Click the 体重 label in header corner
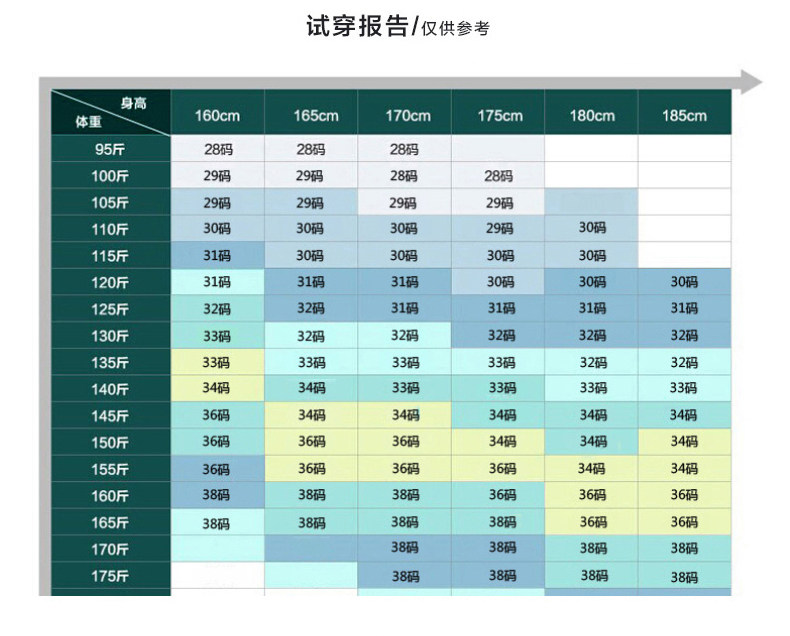Screen dimensions: 790x636 pyautogui.click(x=89, y=121)
